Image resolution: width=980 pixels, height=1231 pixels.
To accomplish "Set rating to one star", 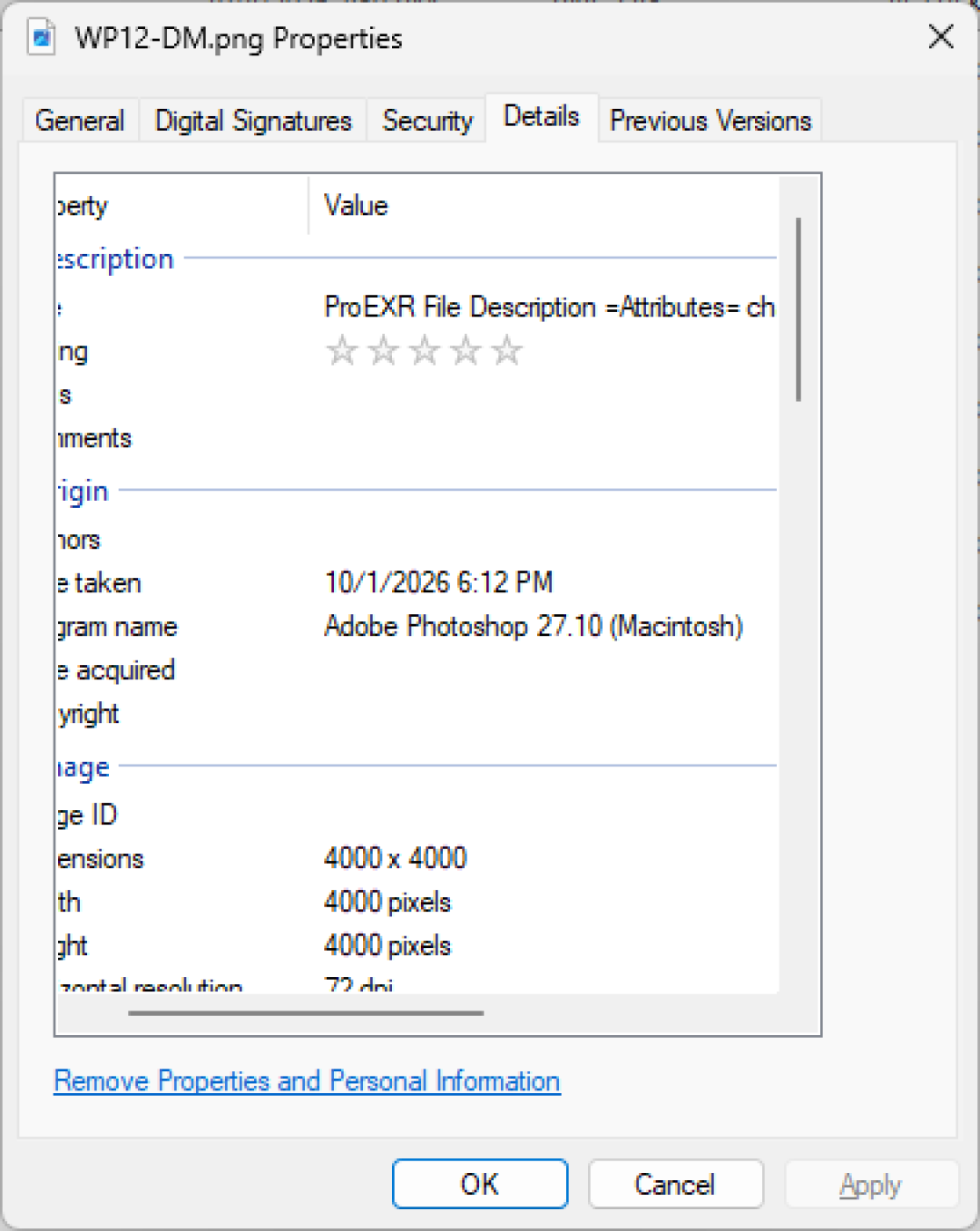I will [342, 350].
